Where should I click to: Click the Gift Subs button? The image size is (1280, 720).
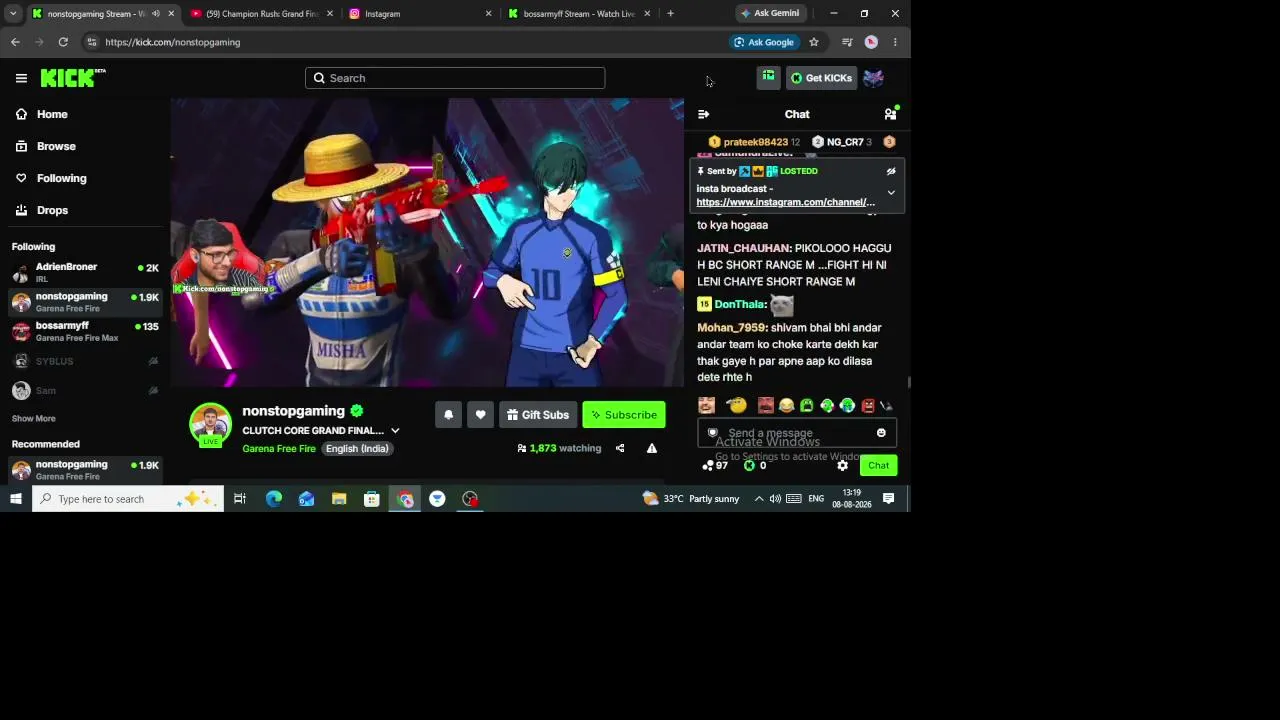click(x=537, y=415)
